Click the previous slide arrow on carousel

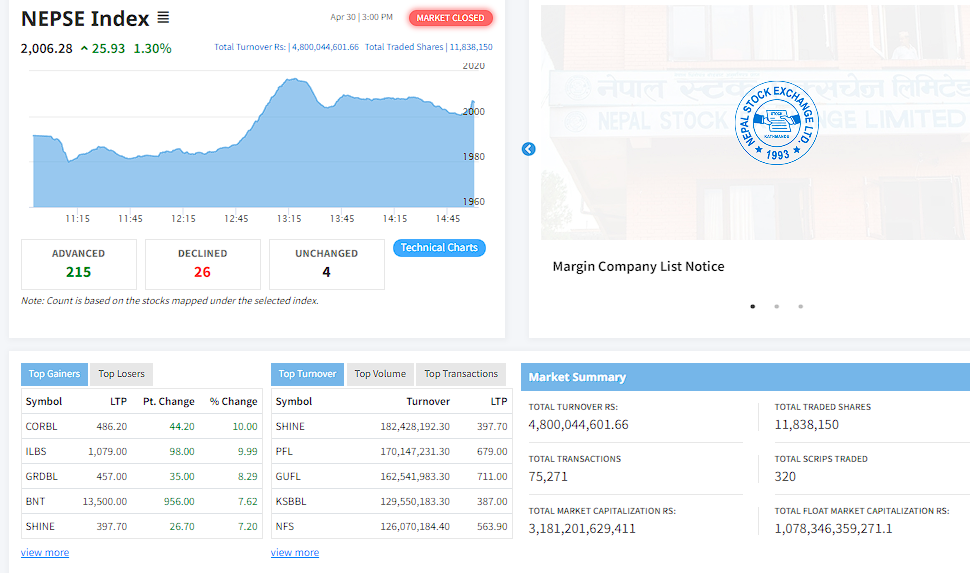pos(528,149)
